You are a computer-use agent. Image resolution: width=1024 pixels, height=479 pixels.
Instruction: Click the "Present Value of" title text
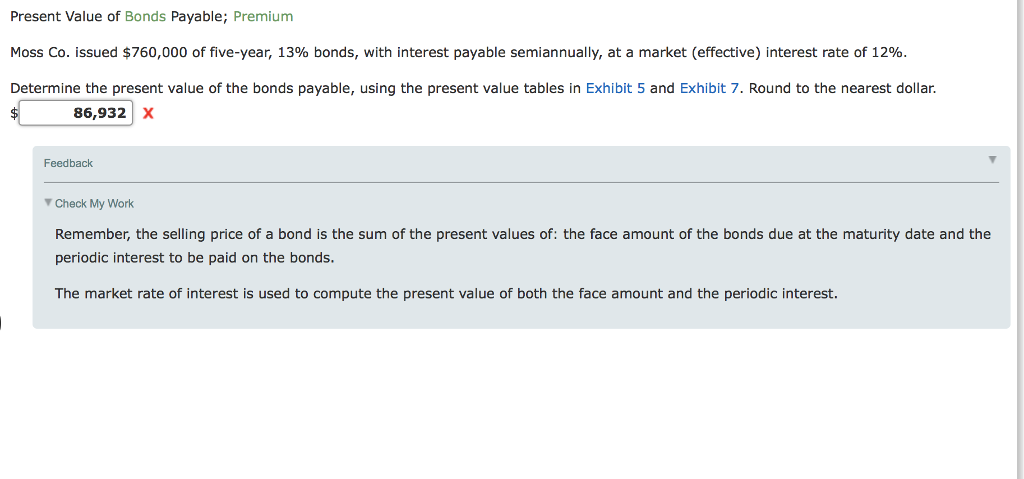[65, 17]
